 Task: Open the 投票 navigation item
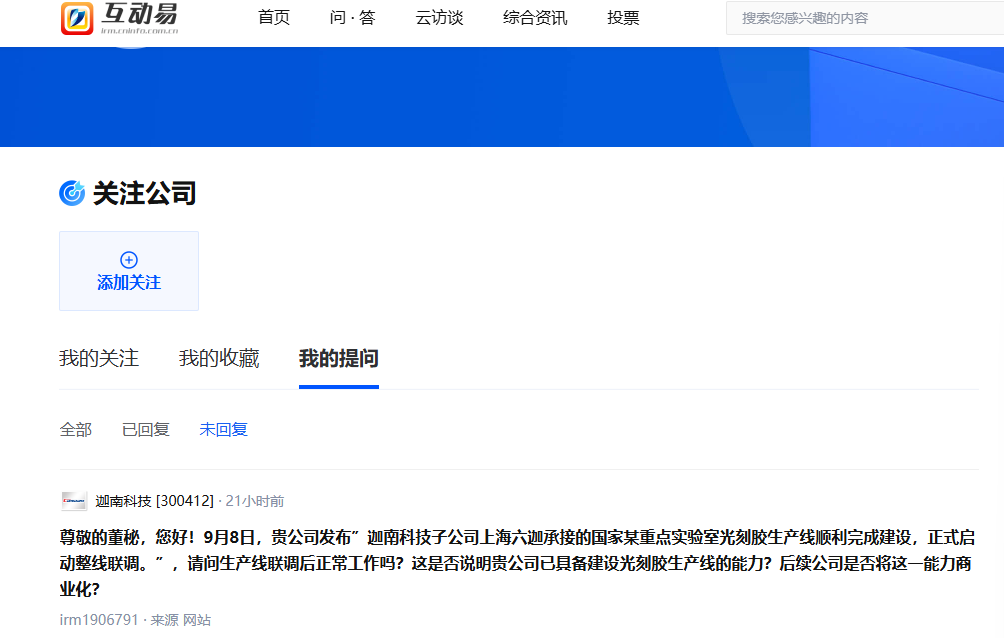(623, 18)
